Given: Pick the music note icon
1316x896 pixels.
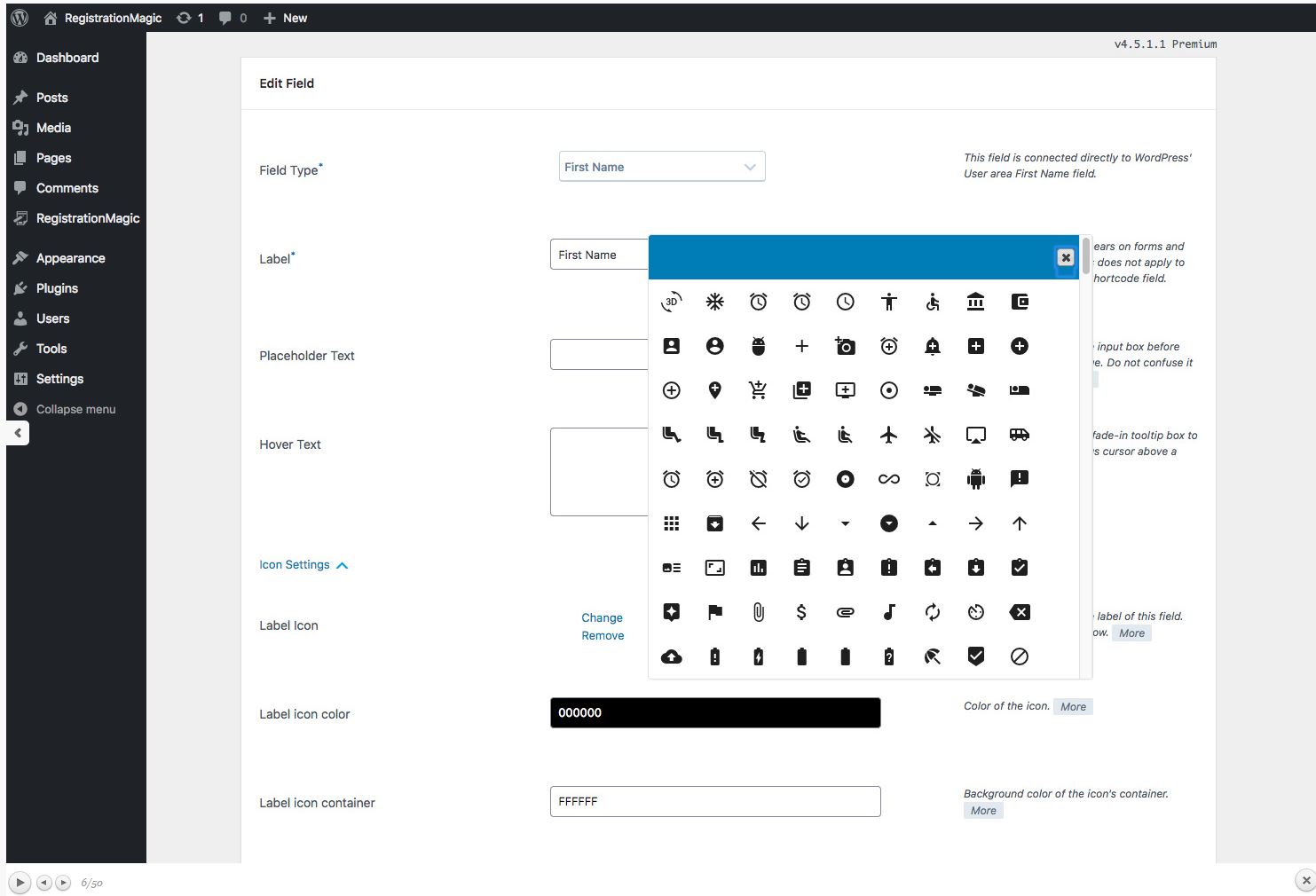Looking at the screenshot, I should point(888,612).
